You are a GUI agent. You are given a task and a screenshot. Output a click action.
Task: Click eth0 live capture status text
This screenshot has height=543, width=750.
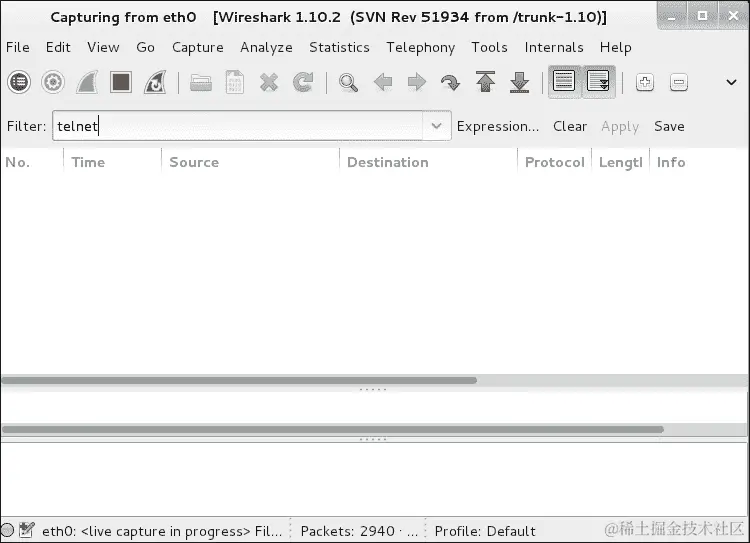[162, 531]
